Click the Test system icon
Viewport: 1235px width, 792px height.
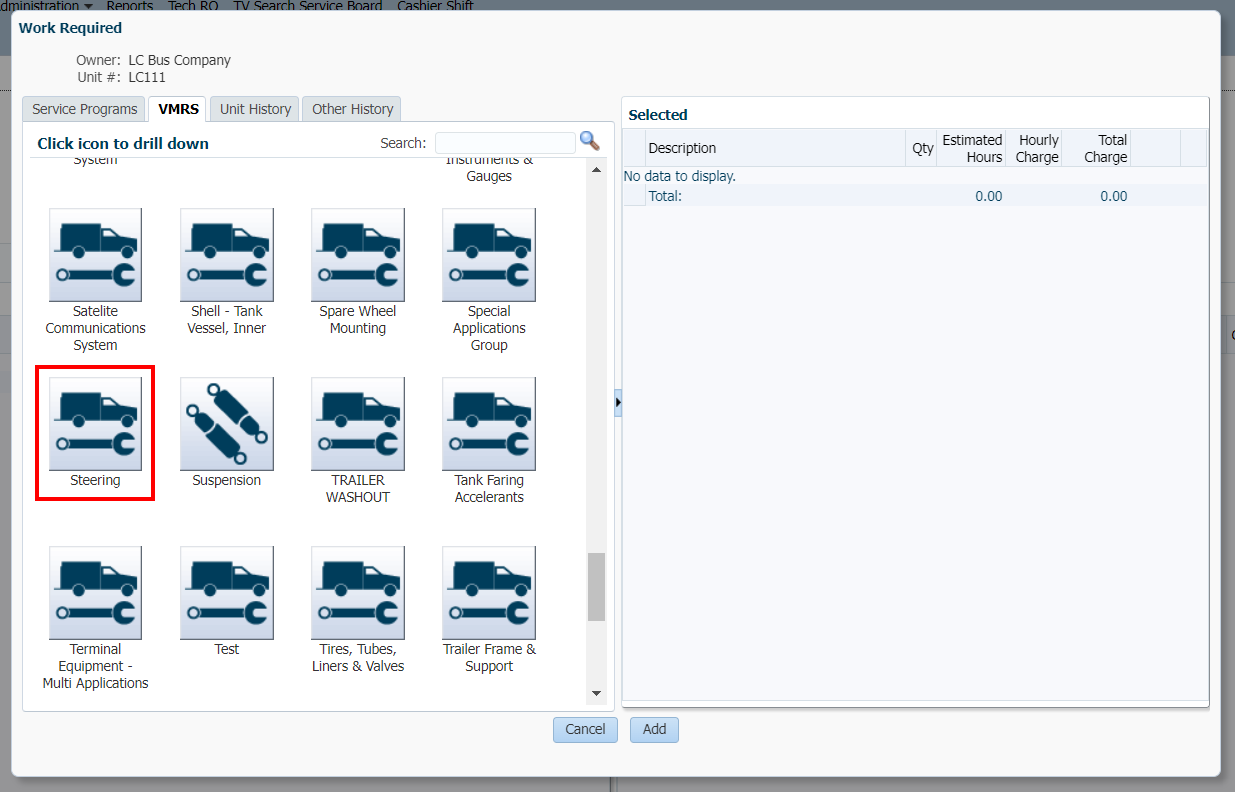(x=227, y=593)
